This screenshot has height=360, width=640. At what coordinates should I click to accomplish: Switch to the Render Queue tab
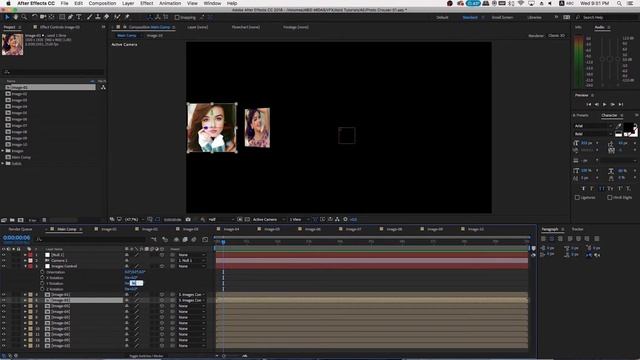(x=20, y=229)
